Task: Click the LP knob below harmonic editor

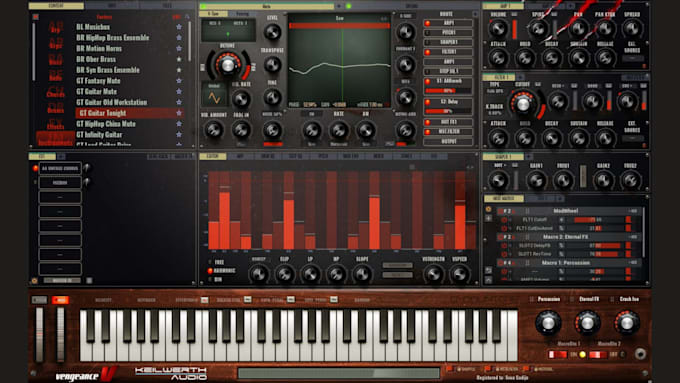Action: pos(310,274)
